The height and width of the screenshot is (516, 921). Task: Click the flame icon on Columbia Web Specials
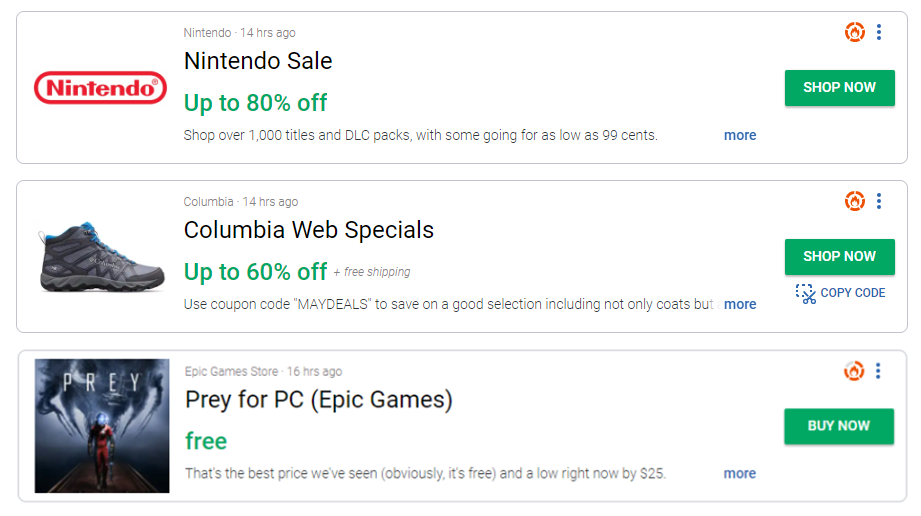click(854, 201)
